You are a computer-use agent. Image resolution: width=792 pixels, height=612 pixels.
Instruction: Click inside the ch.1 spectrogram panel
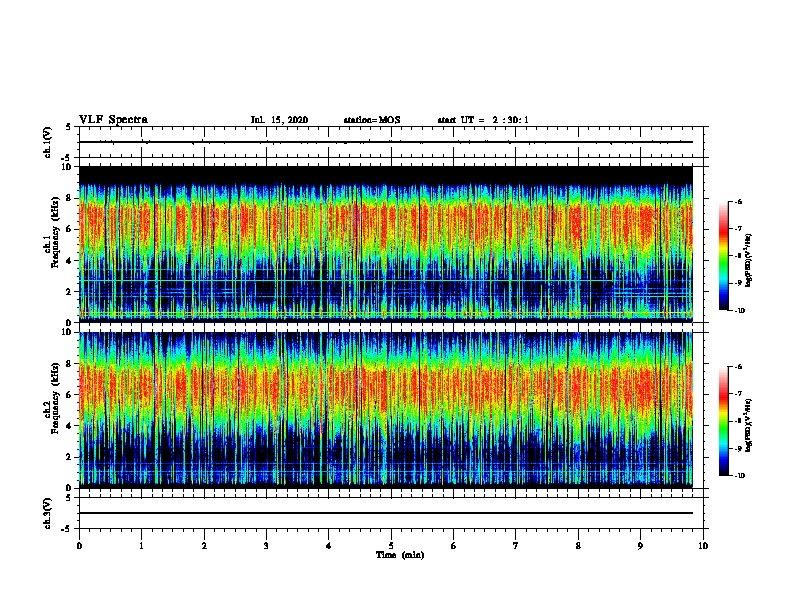tap(386, 244)
